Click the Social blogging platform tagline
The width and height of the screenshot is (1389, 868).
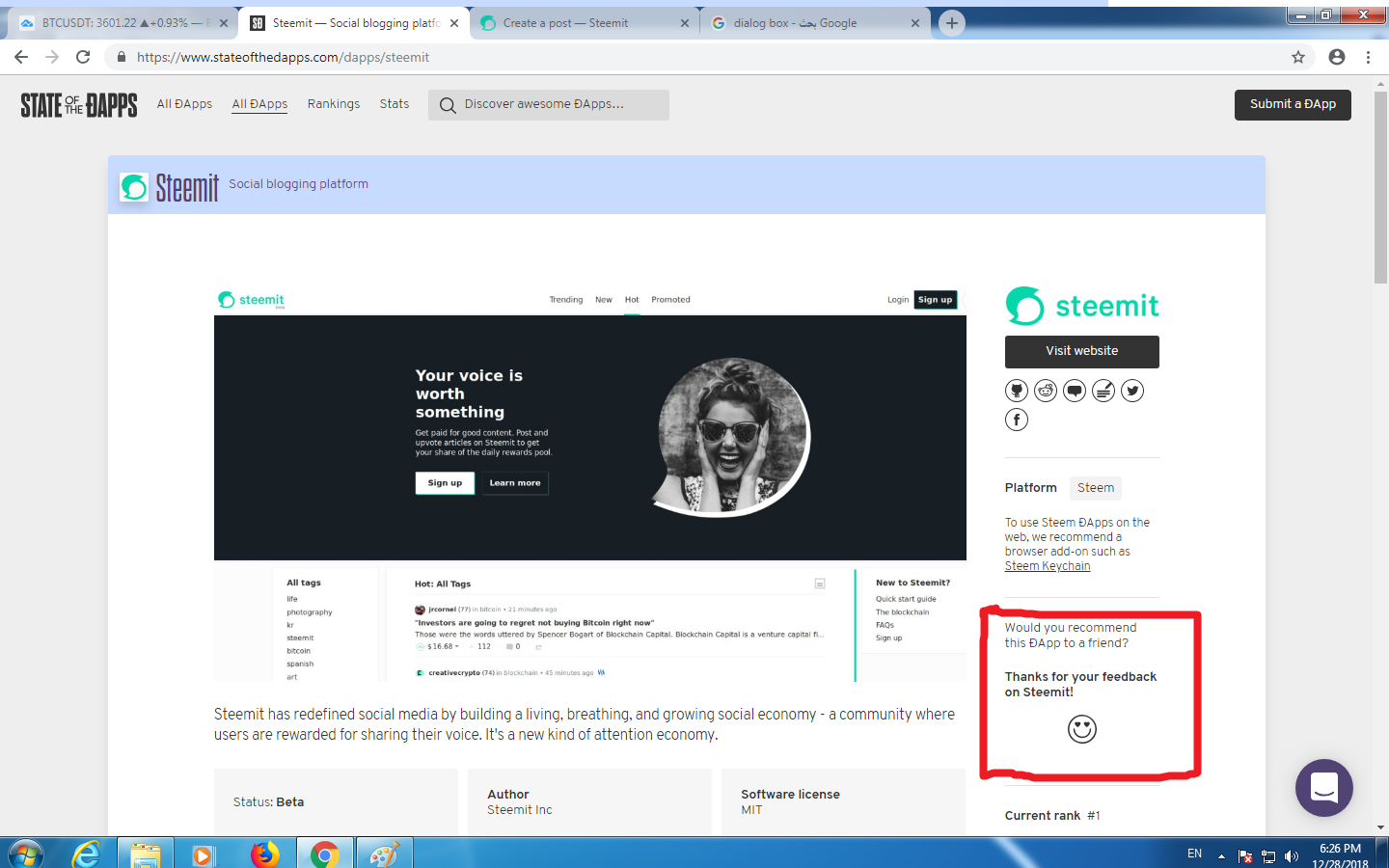click(x=298, y=184)
